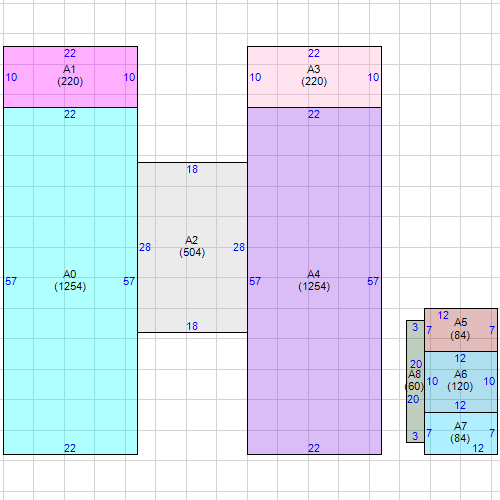500x500 pixels.
Task: Click the upper '20' height label of A8
Action: click(x=416, y=364)
